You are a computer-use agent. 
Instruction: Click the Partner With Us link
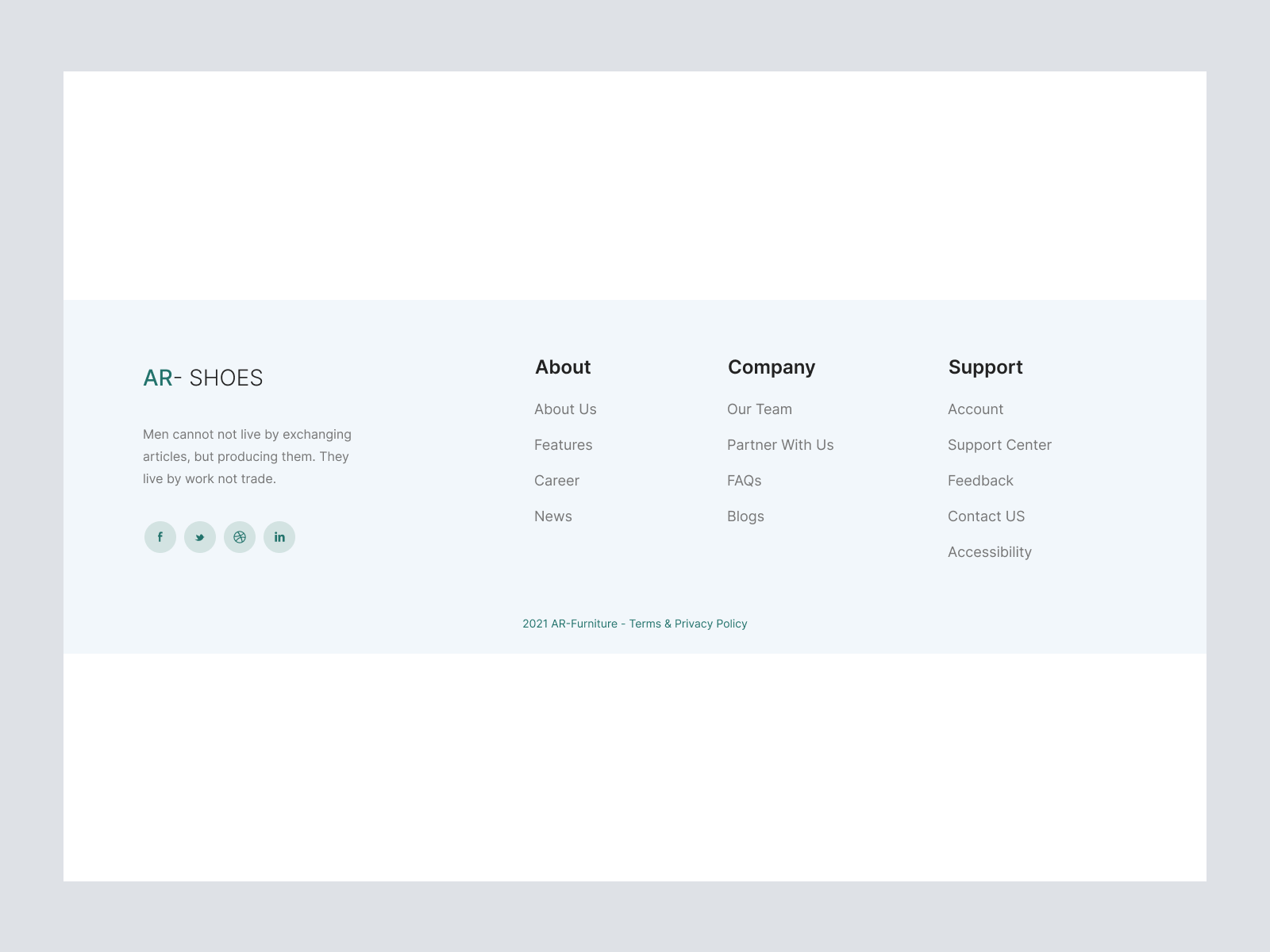tap(779, 445)
